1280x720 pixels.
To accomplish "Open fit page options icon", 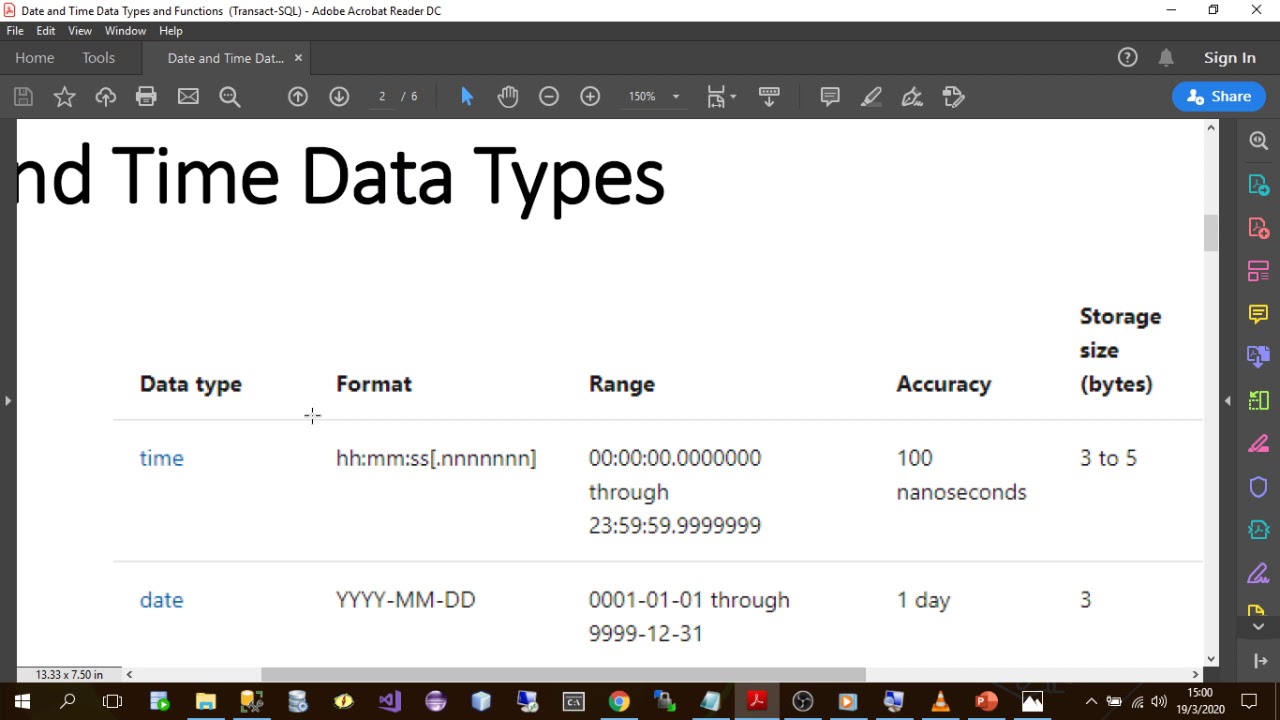I will pyautogui.click(x=721, y=97).
